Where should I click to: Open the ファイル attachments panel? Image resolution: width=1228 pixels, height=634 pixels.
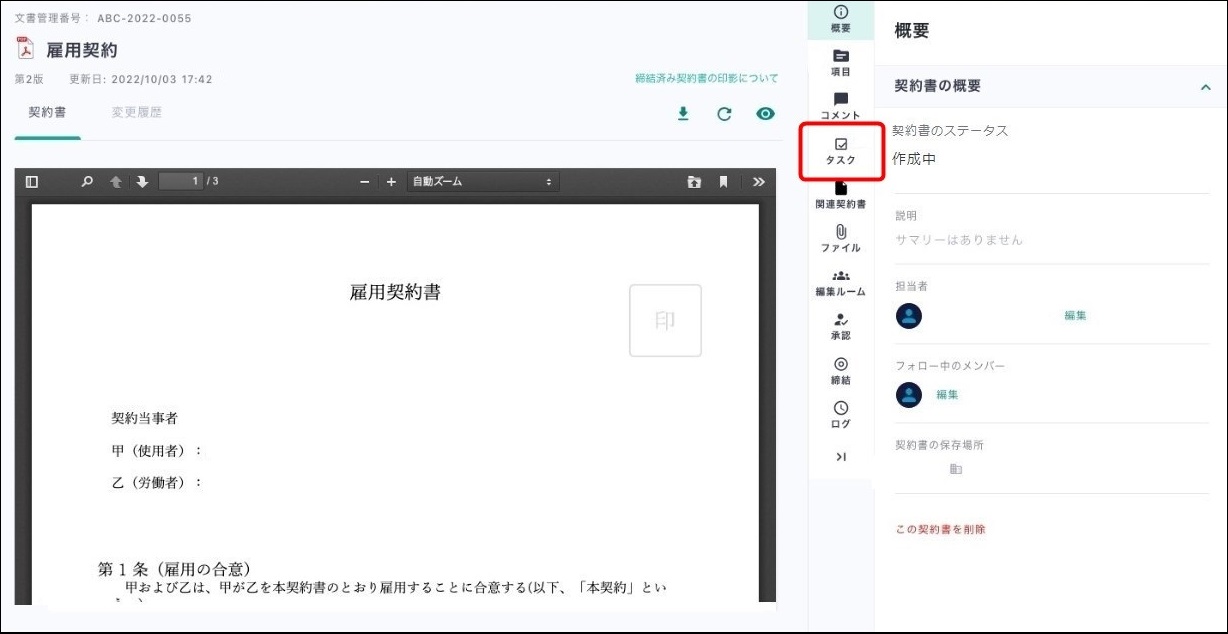click(x=840, y=239)
